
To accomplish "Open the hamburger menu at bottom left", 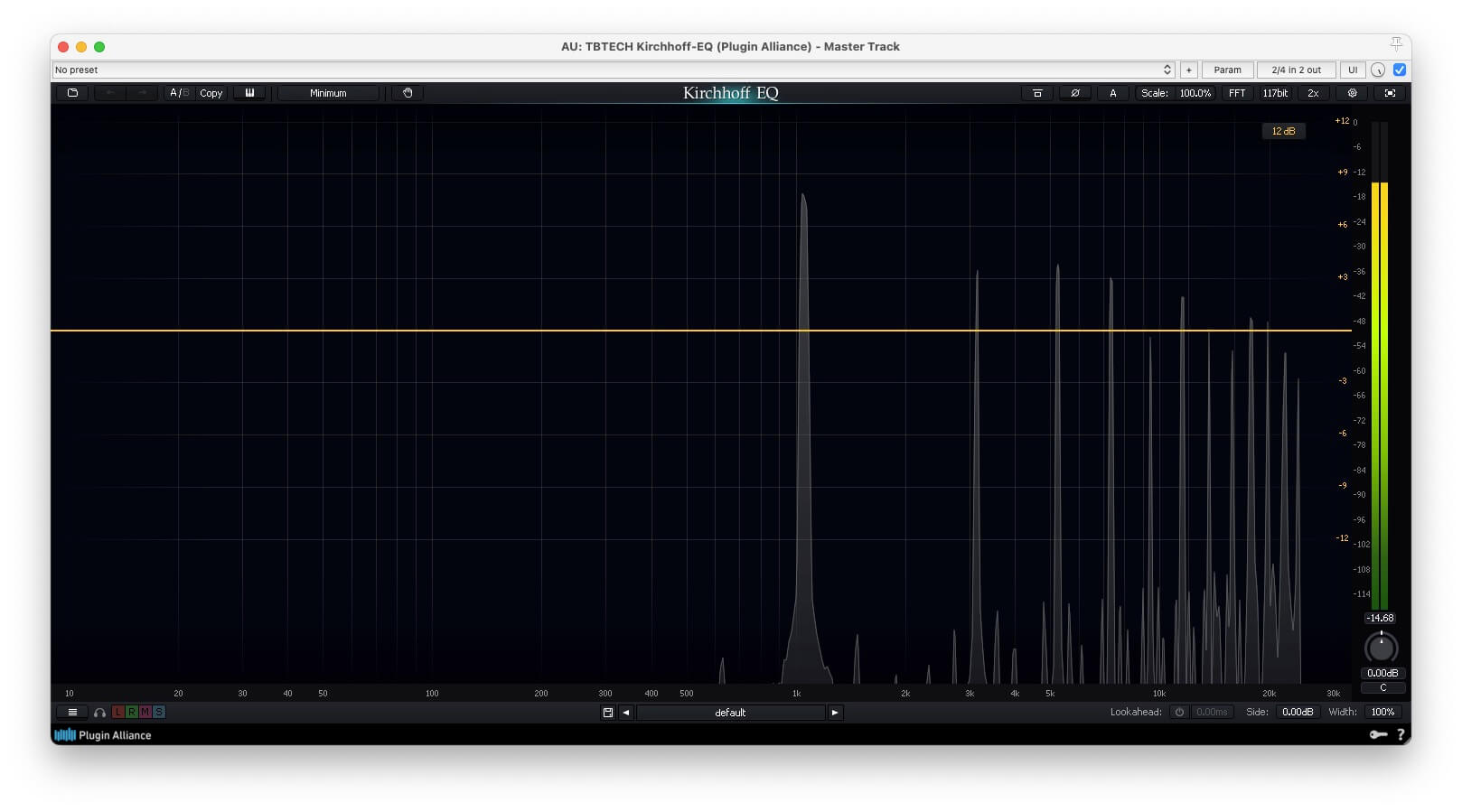I will 72,713.
